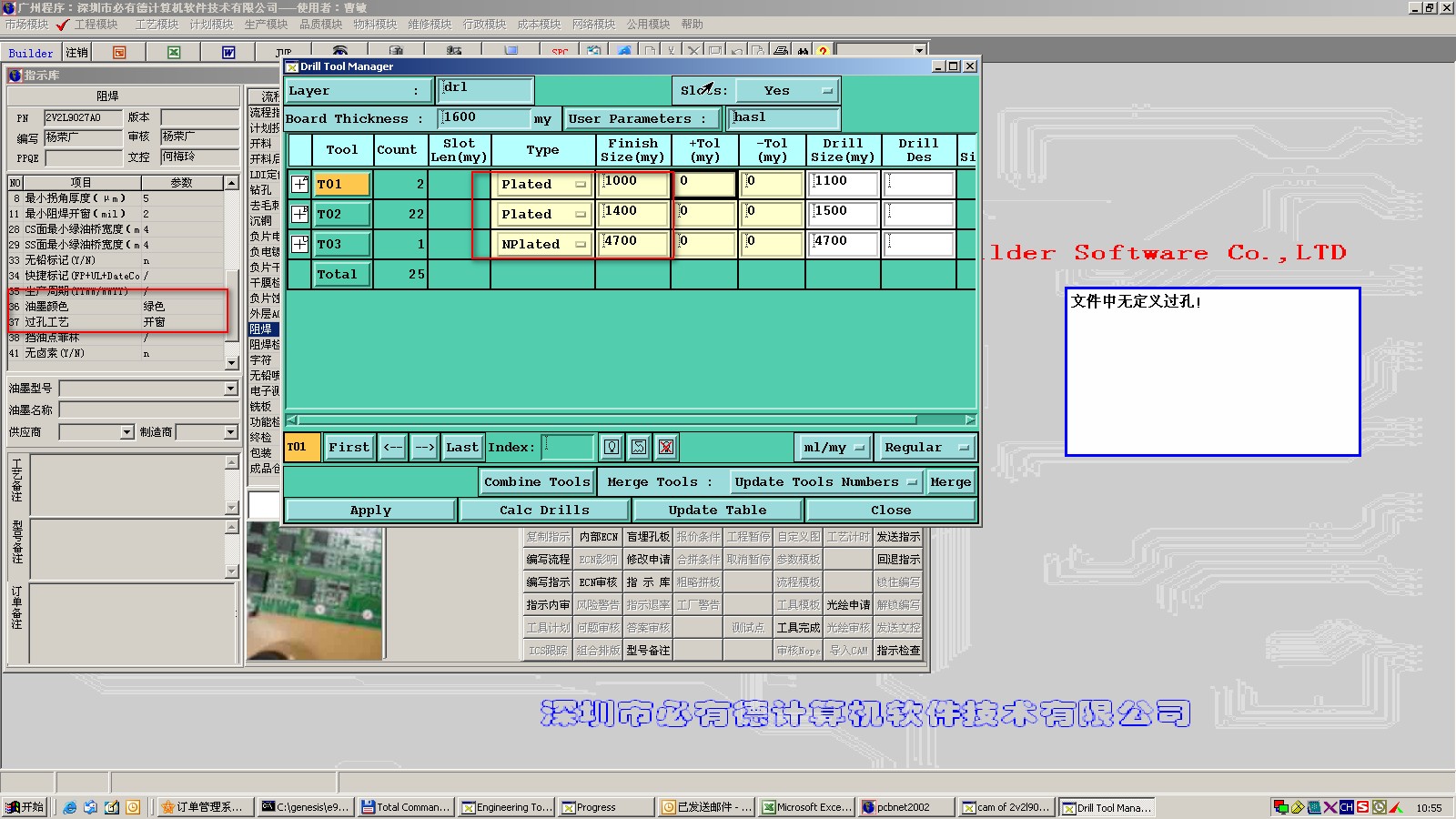Click the Apply button

370,511
